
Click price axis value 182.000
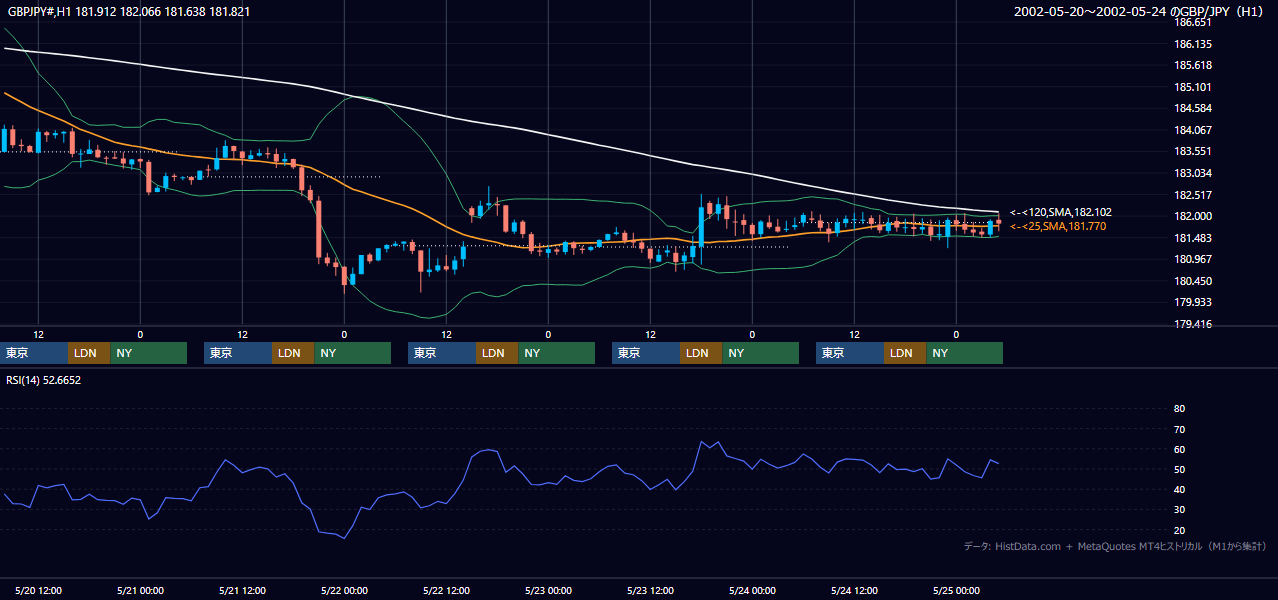coord(1192,216)
